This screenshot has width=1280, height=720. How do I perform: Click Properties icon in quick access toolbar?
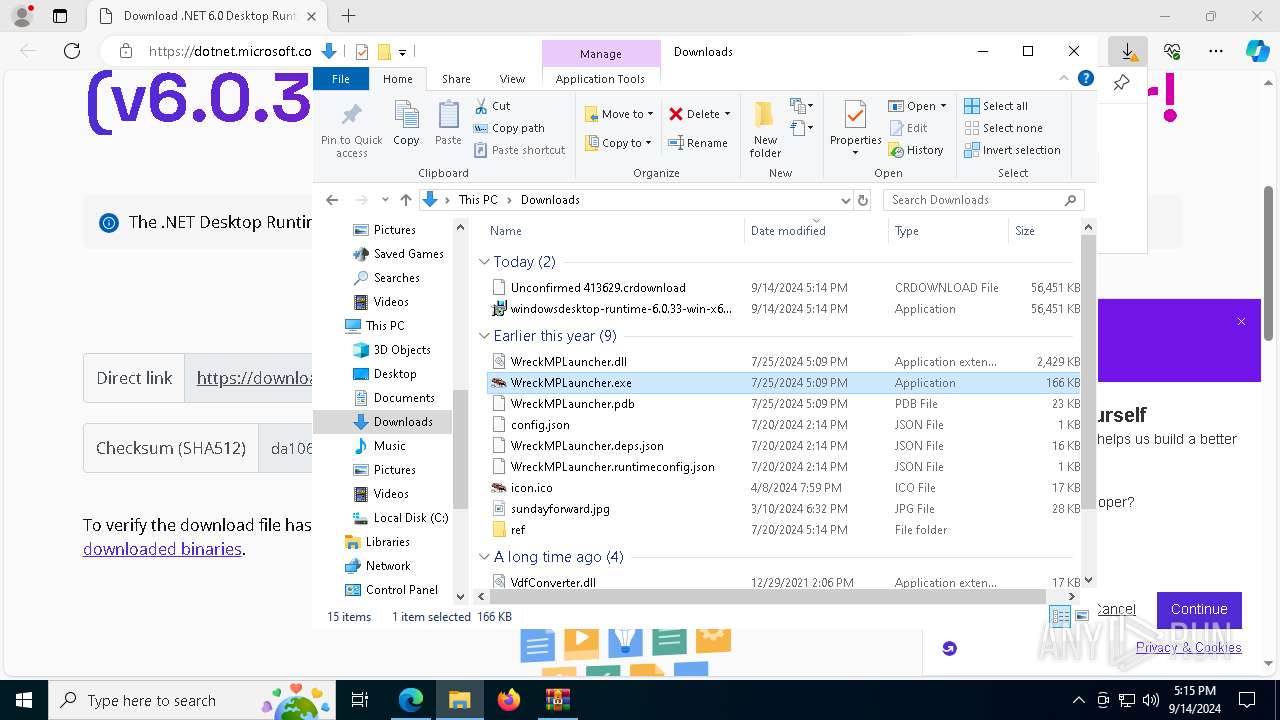point(362,52)
